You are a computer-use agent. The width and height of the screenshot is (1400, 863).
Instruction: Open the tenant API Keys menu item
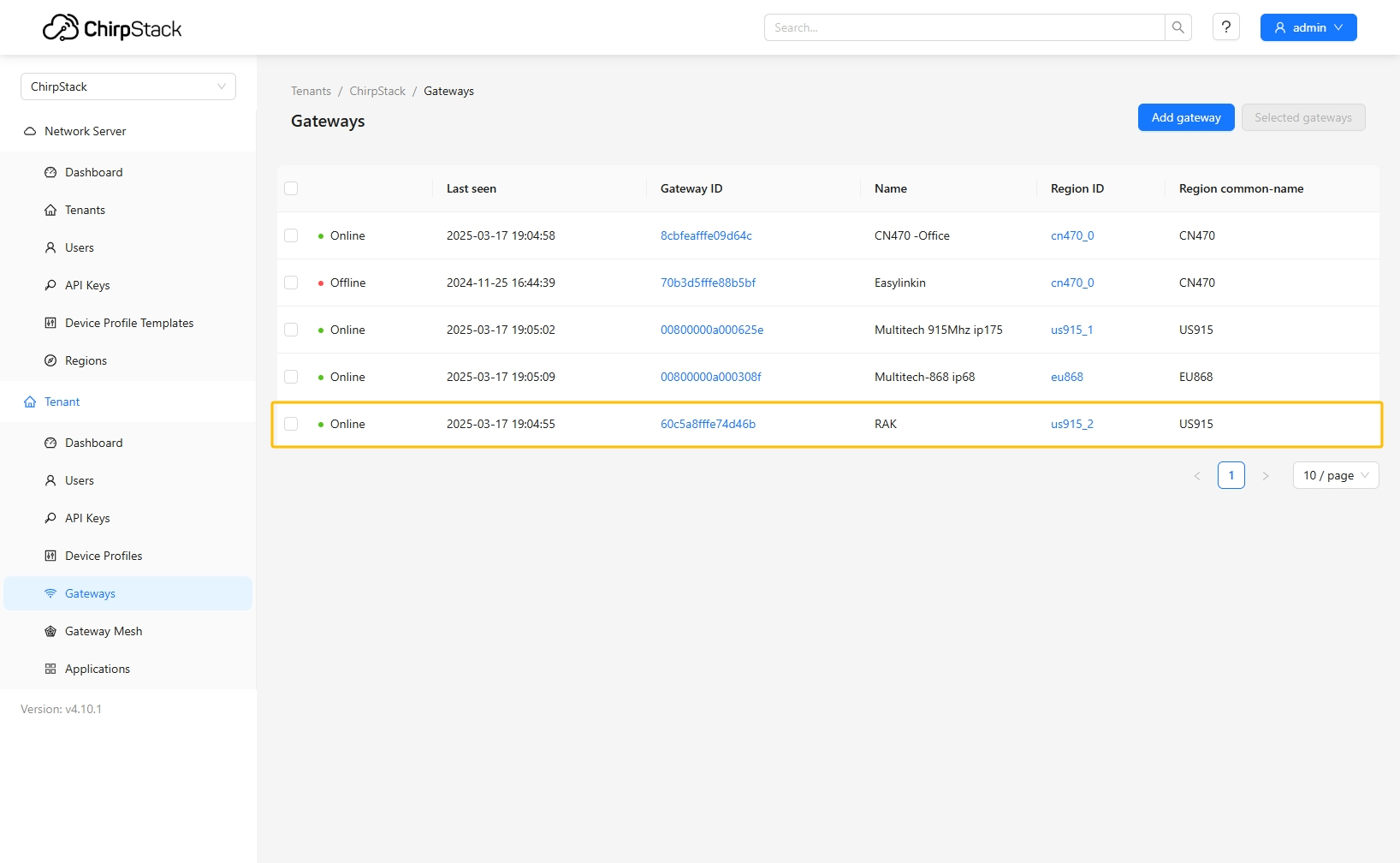(87, 518)
